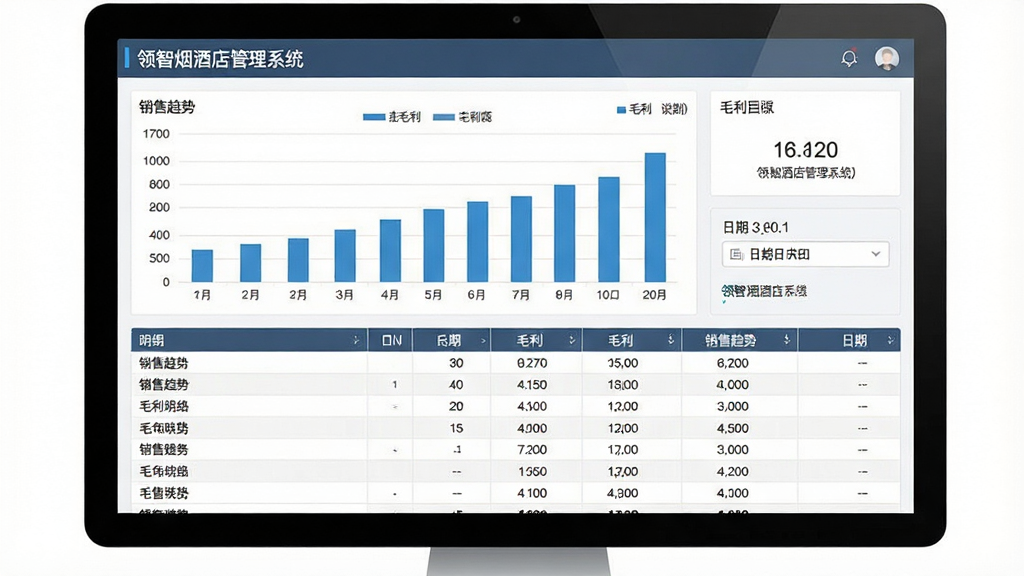Click the table cell showing 20

456,406
